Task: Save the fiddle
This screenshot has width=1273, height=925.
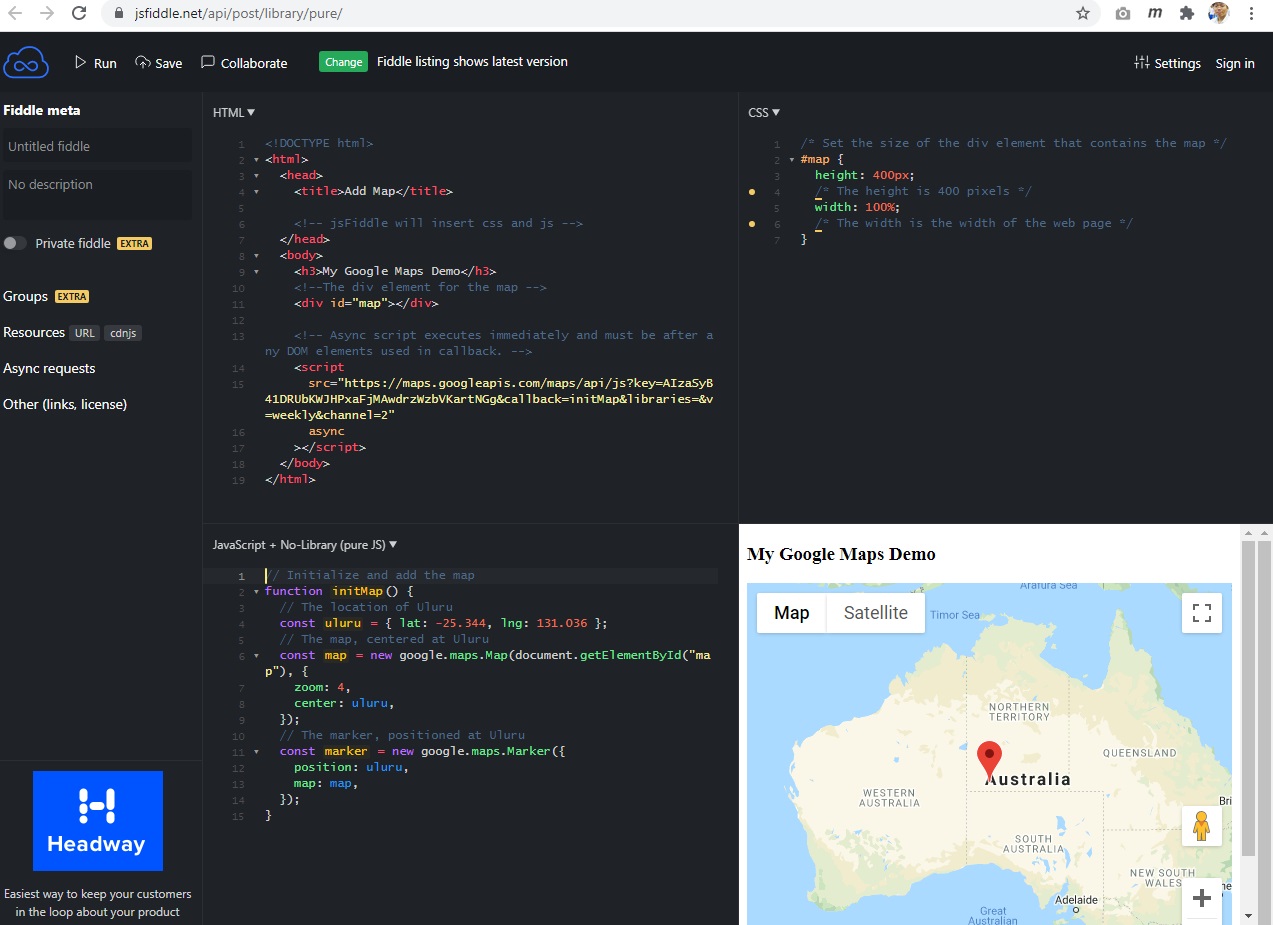Action: click(x=159, y=63)
